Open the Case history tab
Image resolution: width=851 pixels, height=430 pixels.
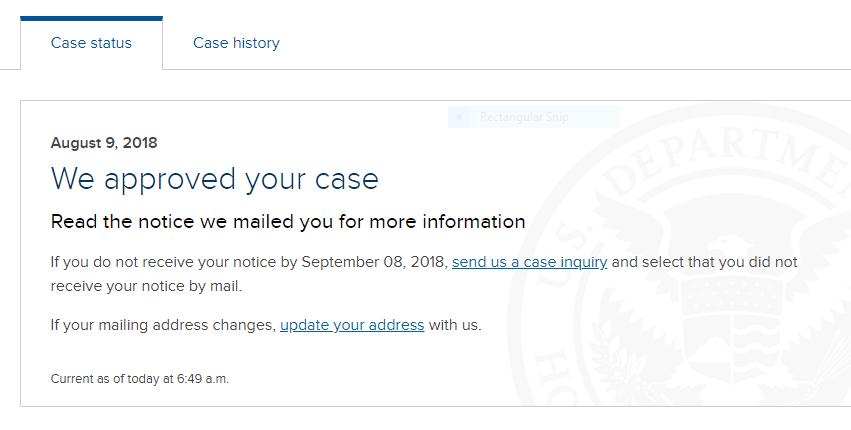(x=236, y=43)
